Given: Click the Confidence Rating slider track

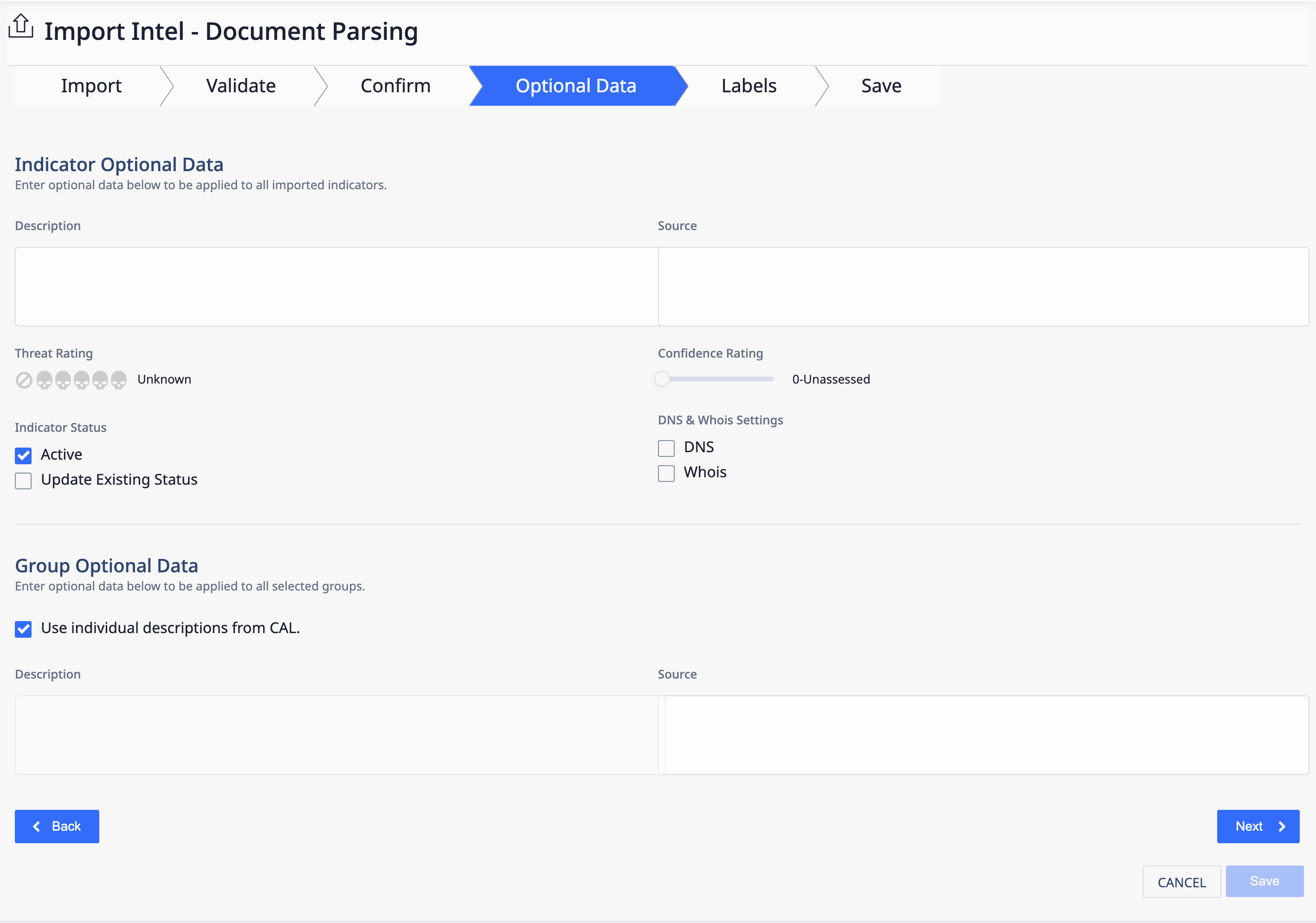Looking at the screenshot, I should coord(716,379).
